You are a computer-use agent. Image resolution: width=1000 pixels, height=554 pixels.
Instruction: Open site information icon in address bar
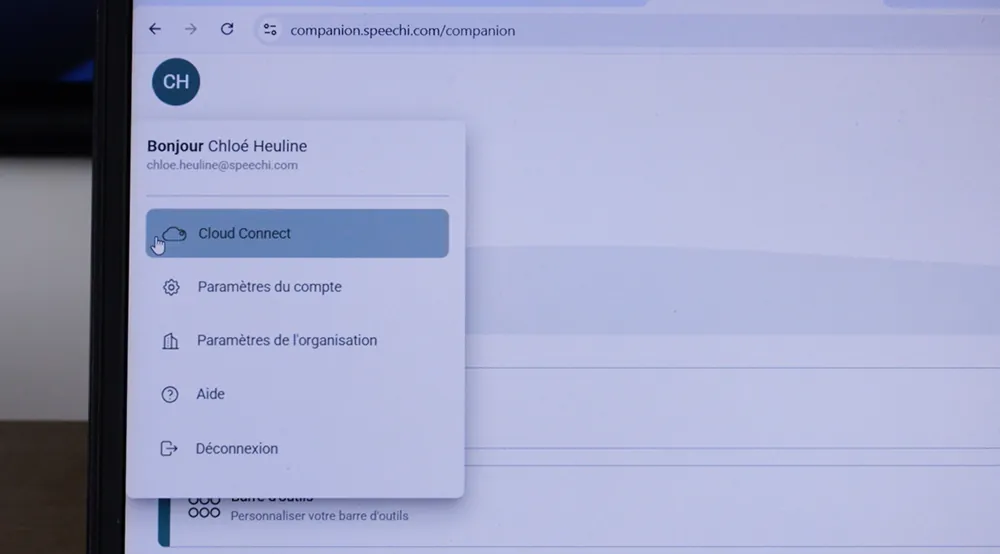click(x=270, y=30)
